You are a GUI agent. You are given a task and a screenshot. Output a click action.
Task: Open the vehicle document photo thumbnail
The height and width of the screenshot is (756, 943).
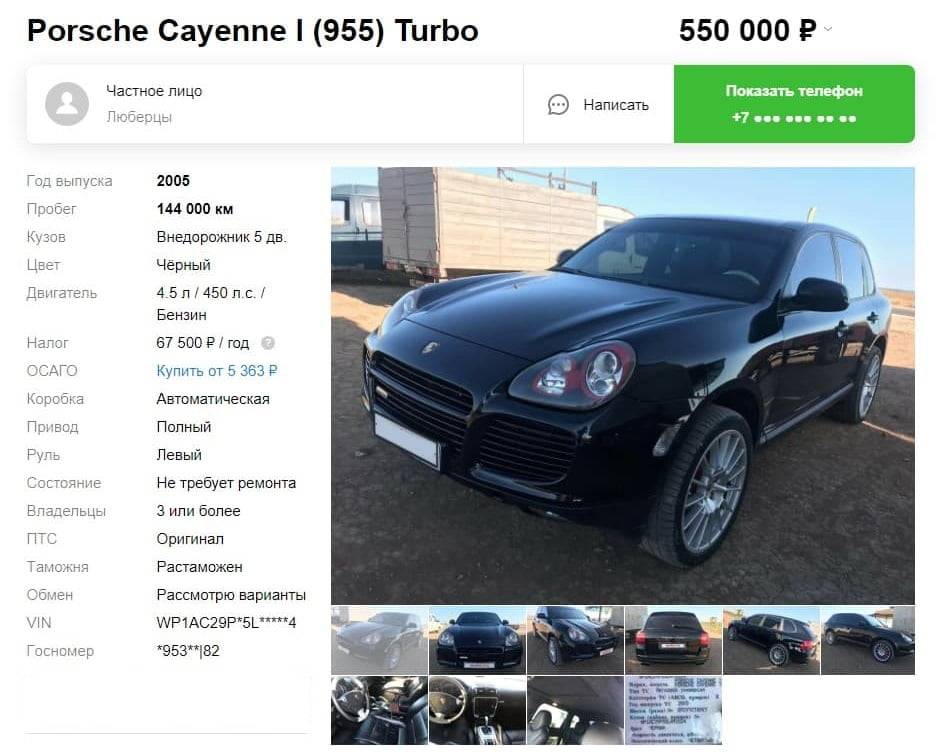[x=674, y=710]
